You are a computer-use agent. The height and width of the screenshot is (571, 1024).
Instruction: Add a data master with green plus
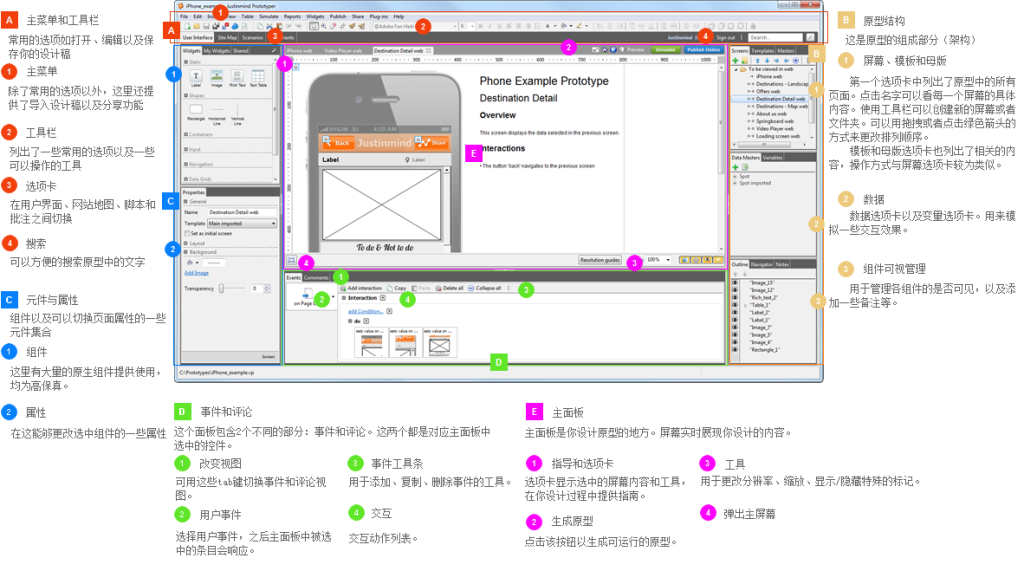coord(735,167)
